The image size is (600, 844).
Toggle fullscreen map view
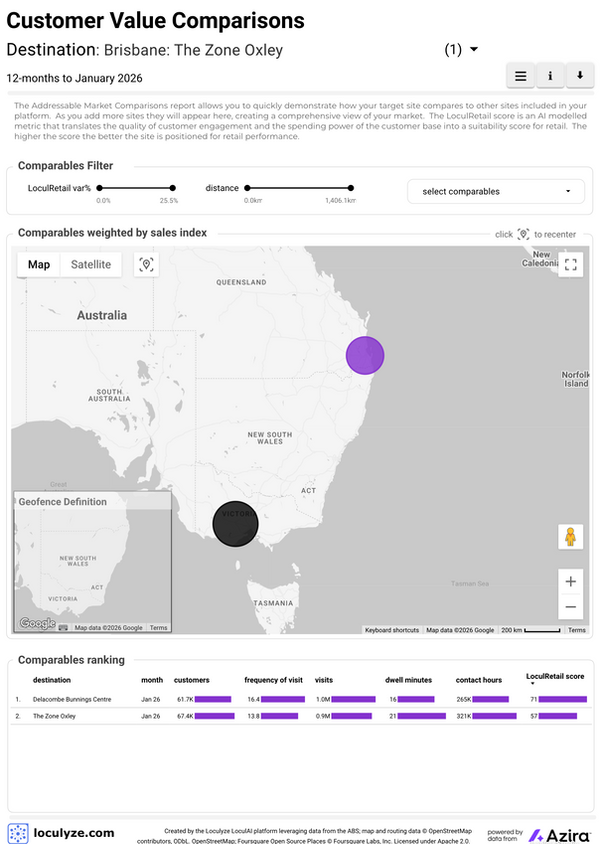point(570,264)
